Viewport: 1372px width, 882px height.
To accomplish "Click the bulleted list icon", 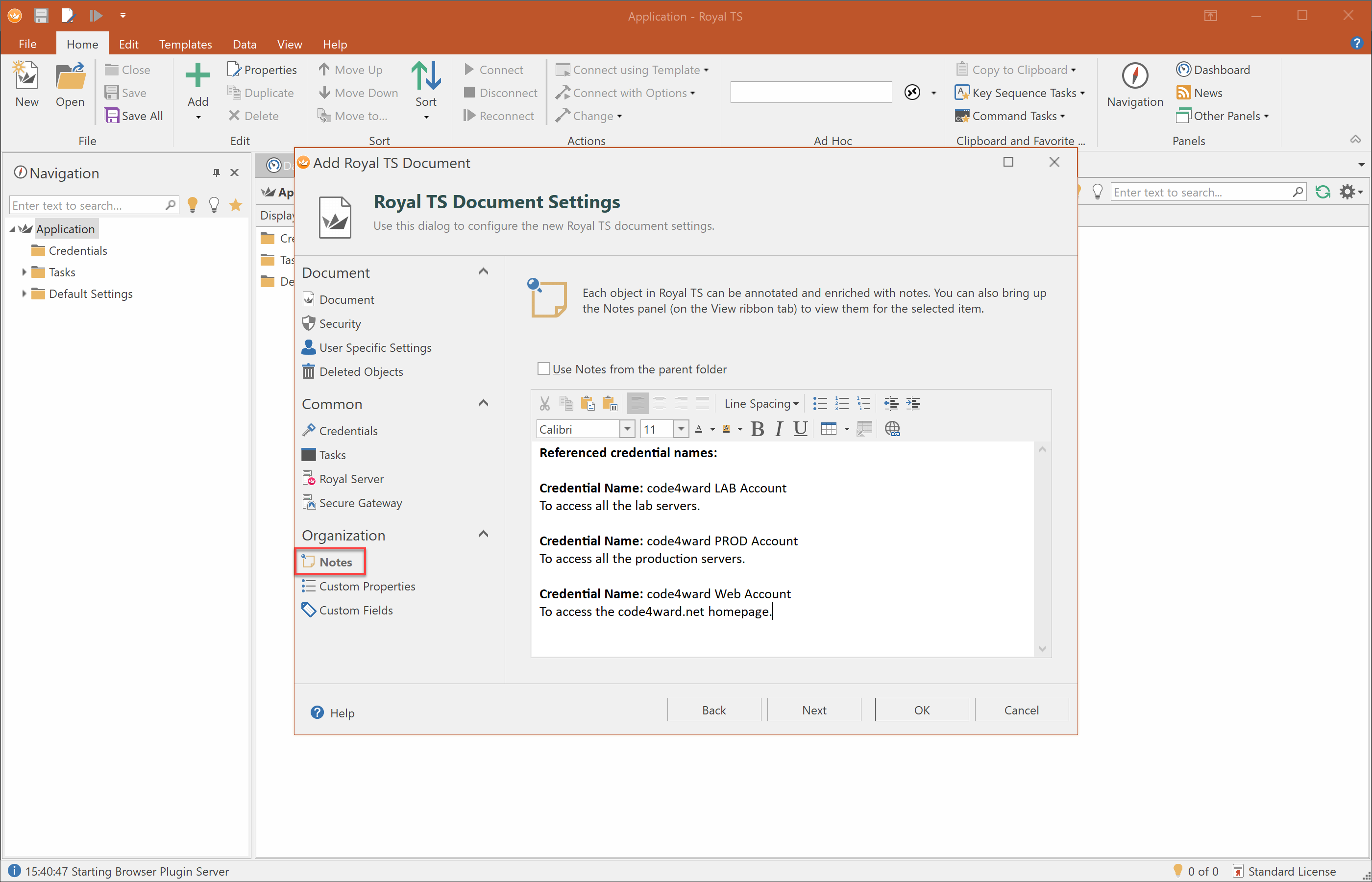I will [x=819, y=404].
